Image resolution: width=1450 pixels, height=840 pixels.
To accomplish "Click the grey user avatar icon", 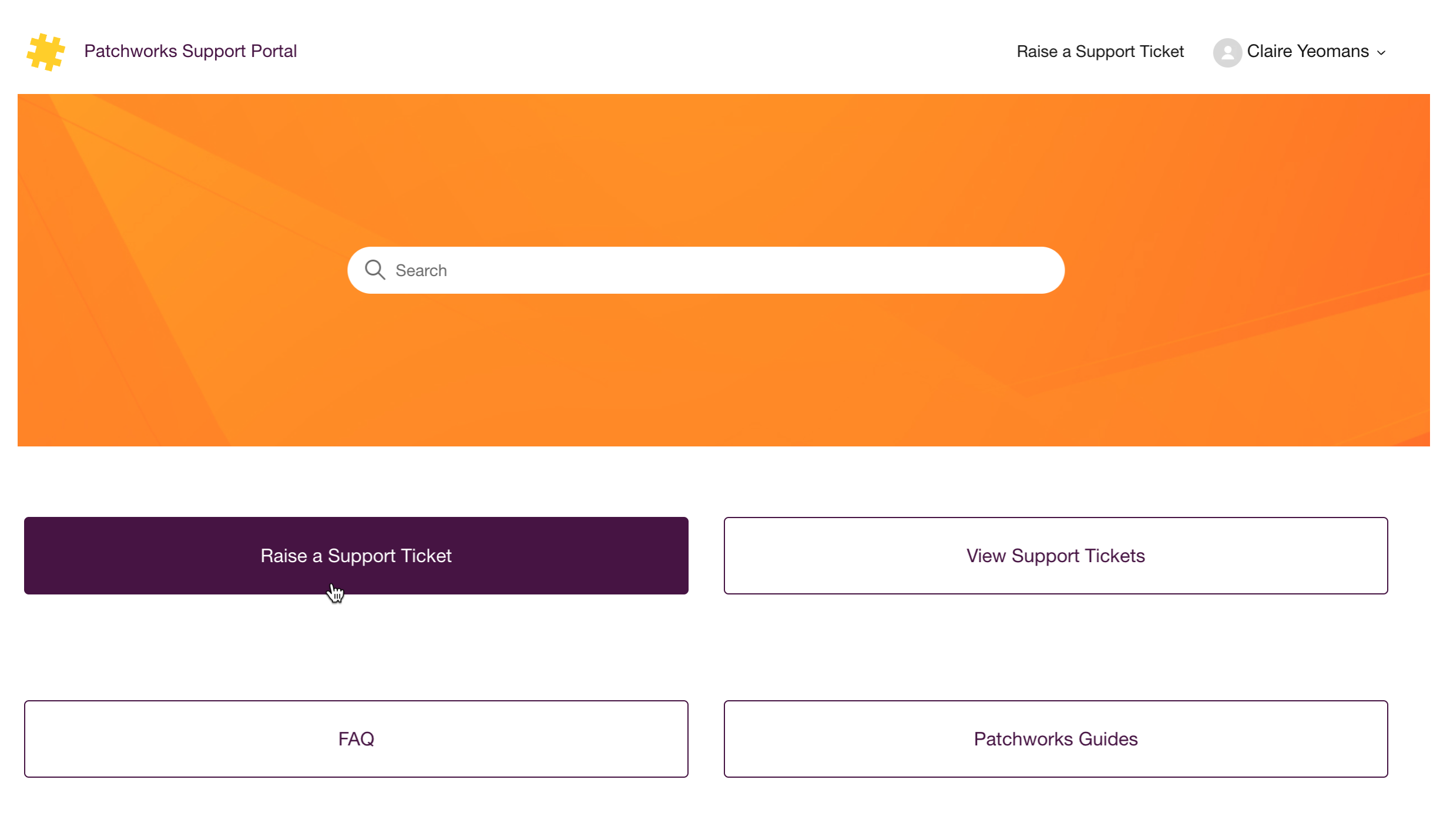I will pyautogui.click(x=1227, y=52).
